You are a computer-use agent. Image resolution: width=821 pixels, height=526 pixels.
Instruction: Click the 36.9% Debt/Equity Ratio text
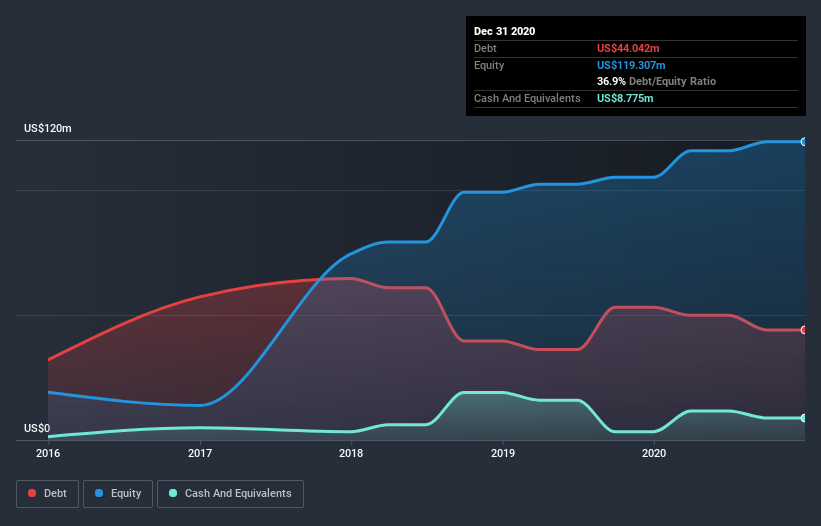pyautogui.click(x=656, y=82)
